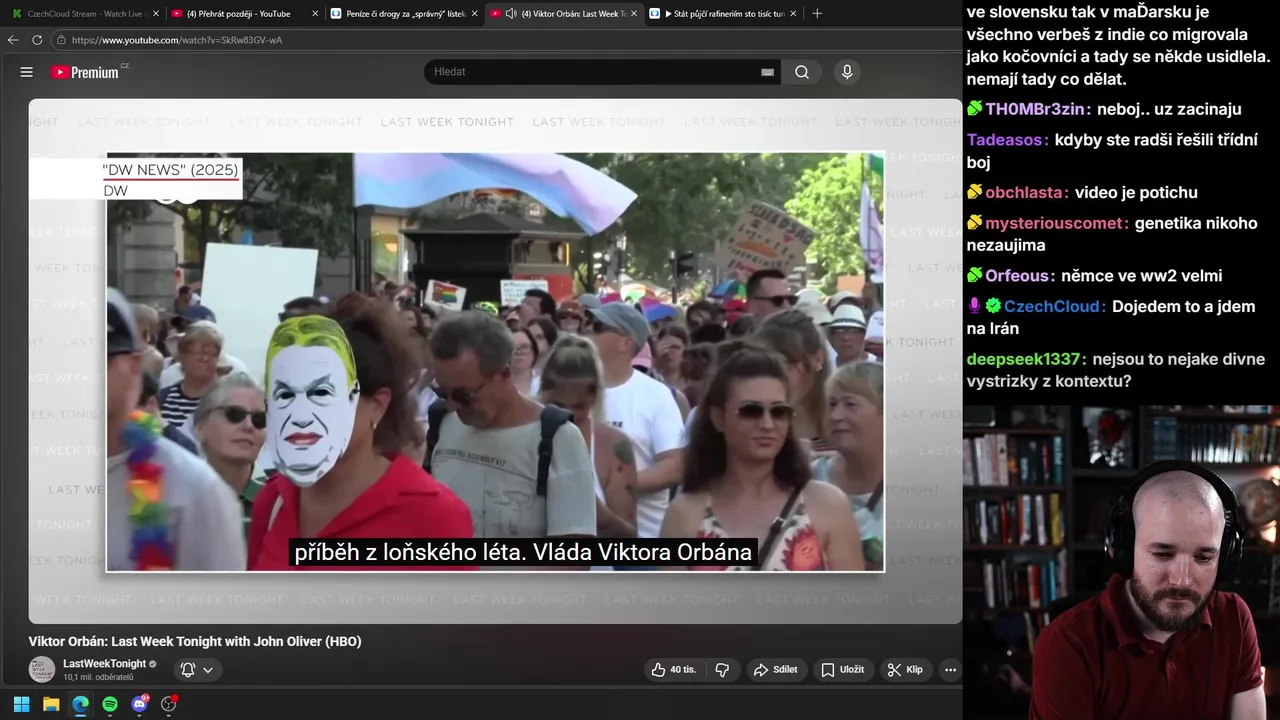Dislike the video with thumbs-down

[722, 670]
